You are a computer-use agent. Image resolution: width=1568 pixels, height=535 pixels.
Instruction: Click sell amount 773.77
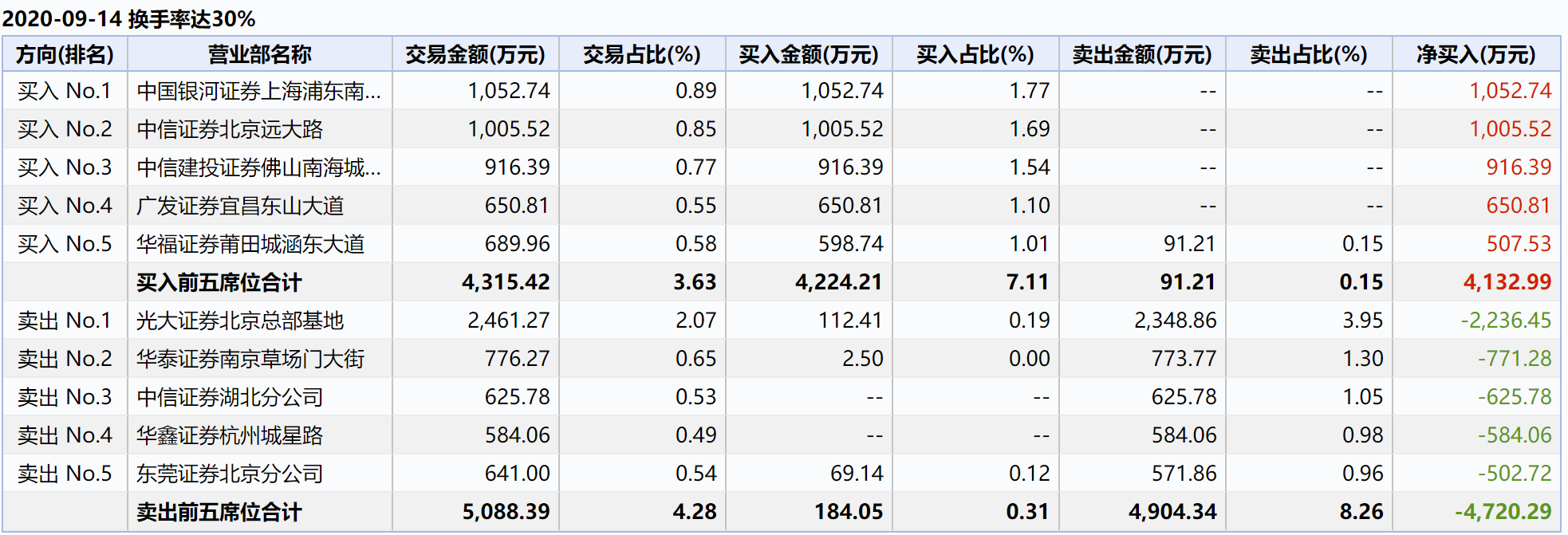[1184, 359]
